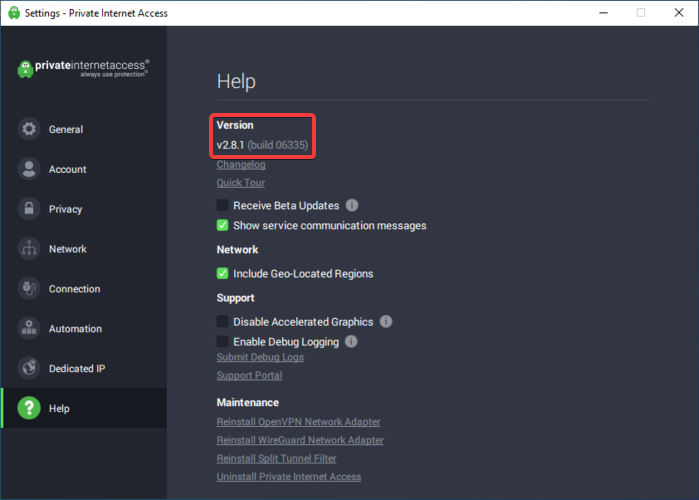Image resolution: width=699 pixels, height=500 pixels.
Task: Start the Quick Tour link
Action: pyautogui.click(x=241, y=183)
